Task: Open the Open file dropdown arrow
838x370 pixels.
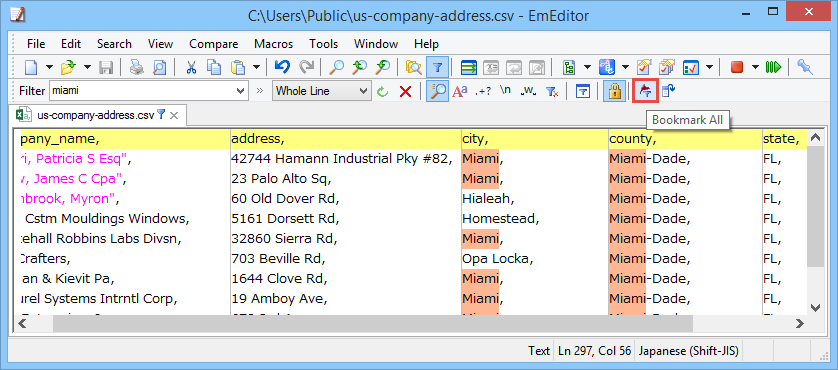Action: point(87,67)
